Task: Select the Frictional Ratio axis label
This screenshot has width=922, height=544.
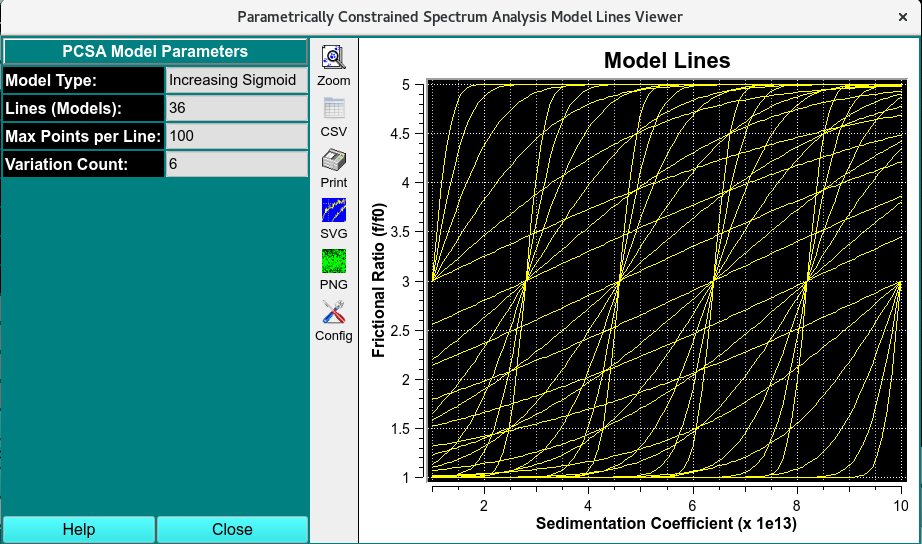Action: click(x=379, y=280)
